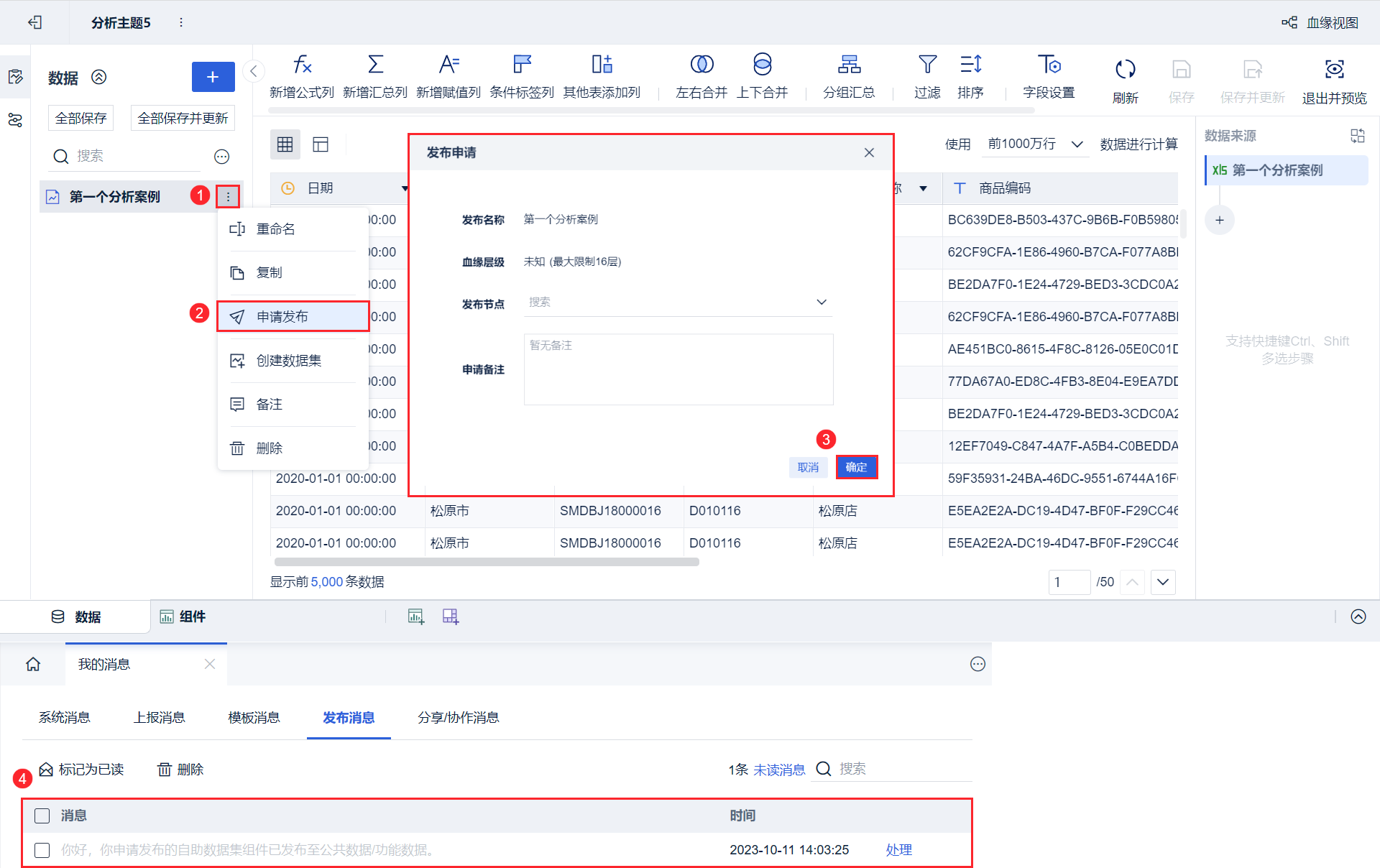Expand the 发布节点 dropdown
1380x868 pixels.
pyautogui.click(x=822, y=303)
